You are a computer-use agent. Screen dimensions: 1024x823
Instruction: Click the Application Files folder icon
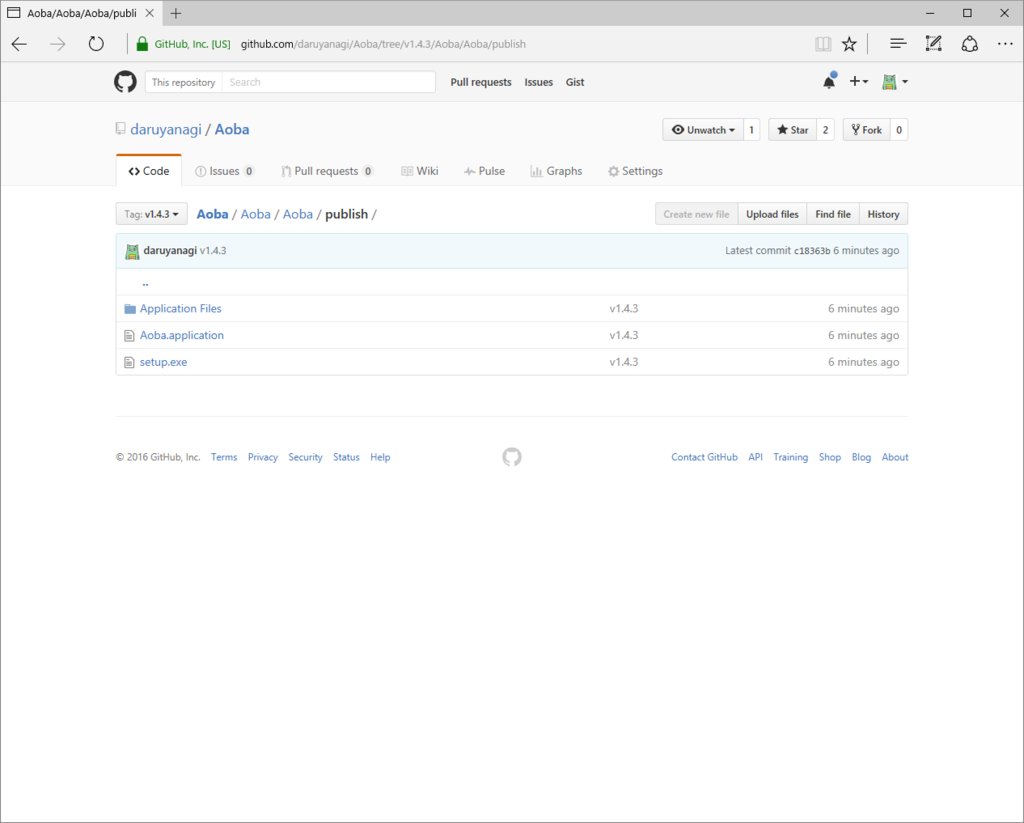point(130,309)
